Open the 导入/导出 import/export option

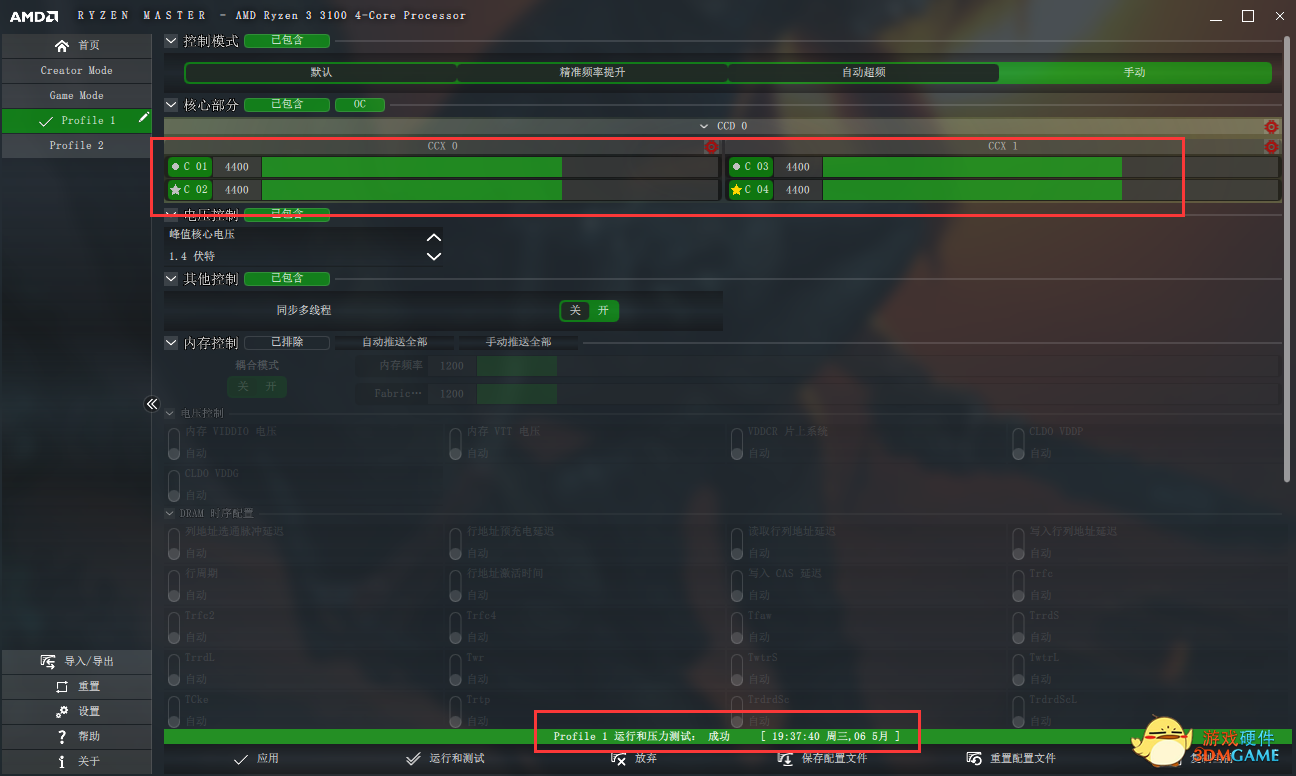(x=76, y=661)
